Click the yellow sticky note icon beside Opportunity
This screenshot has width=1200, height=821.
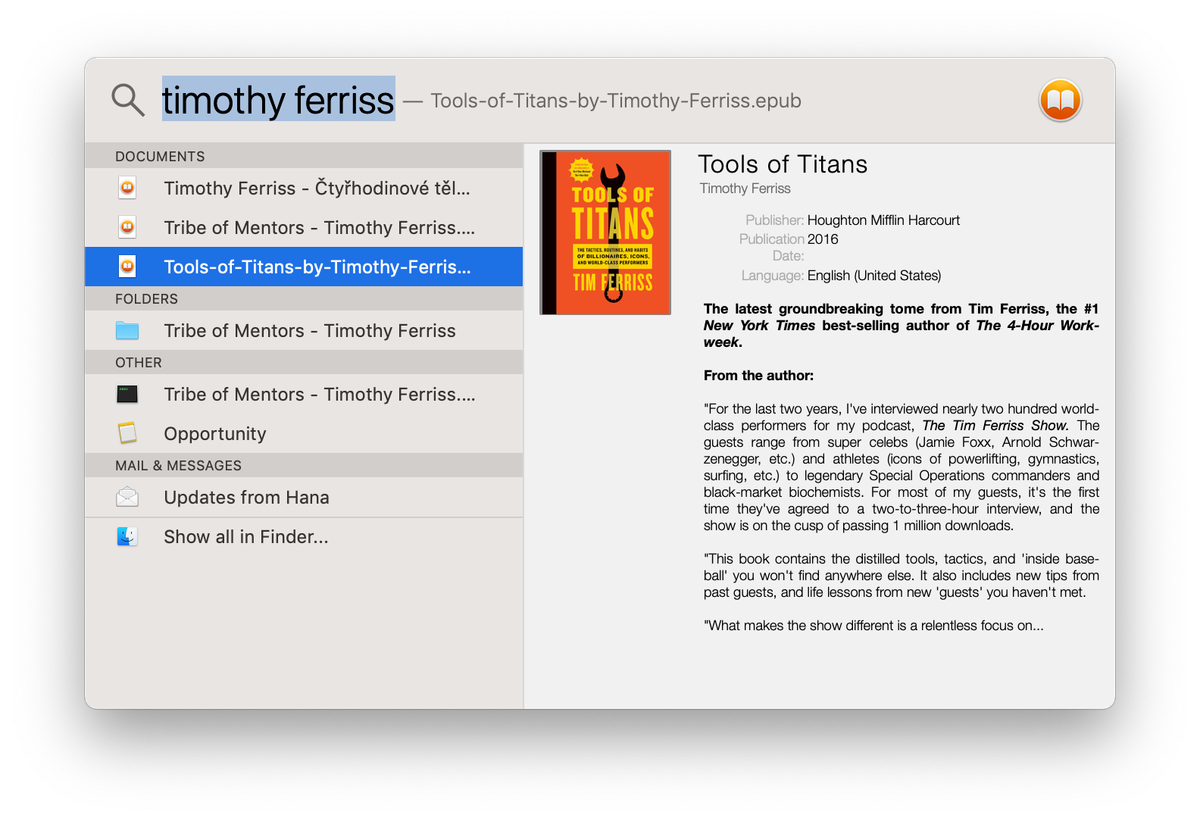(x=127, y=433)
